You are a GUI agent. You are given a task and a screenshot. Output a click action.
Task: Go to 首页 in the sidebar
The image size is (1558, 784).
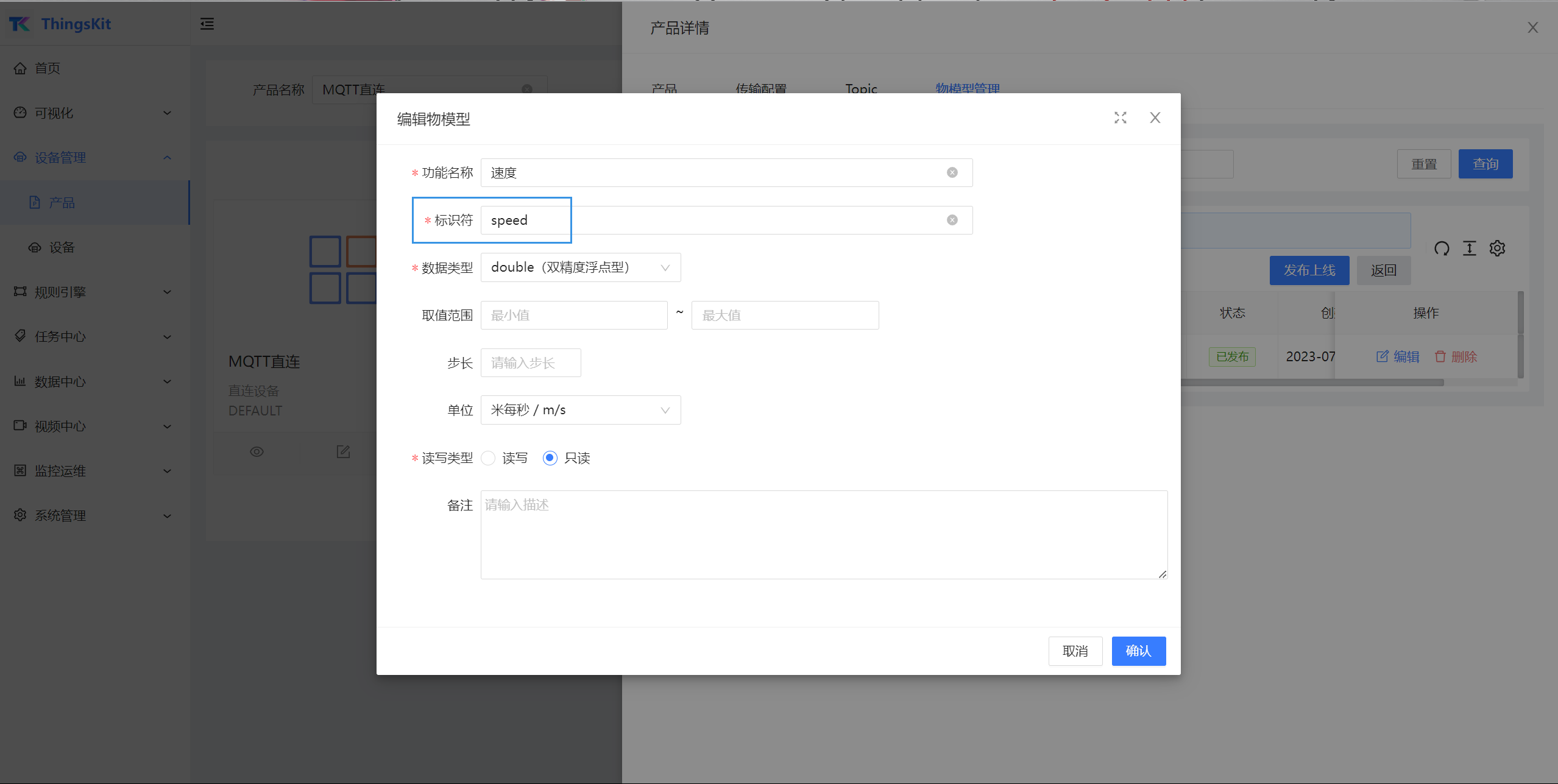click(x=48, y=68)
